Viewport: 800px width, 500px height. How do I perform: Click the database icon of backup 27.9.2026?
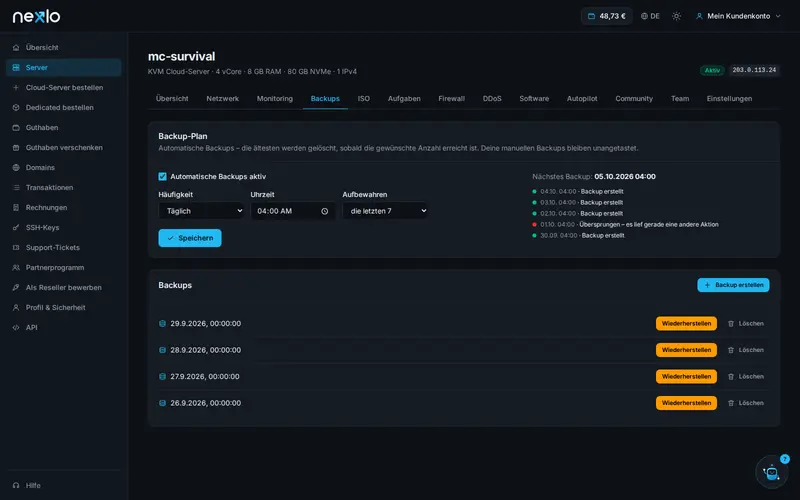coord(162,377)
